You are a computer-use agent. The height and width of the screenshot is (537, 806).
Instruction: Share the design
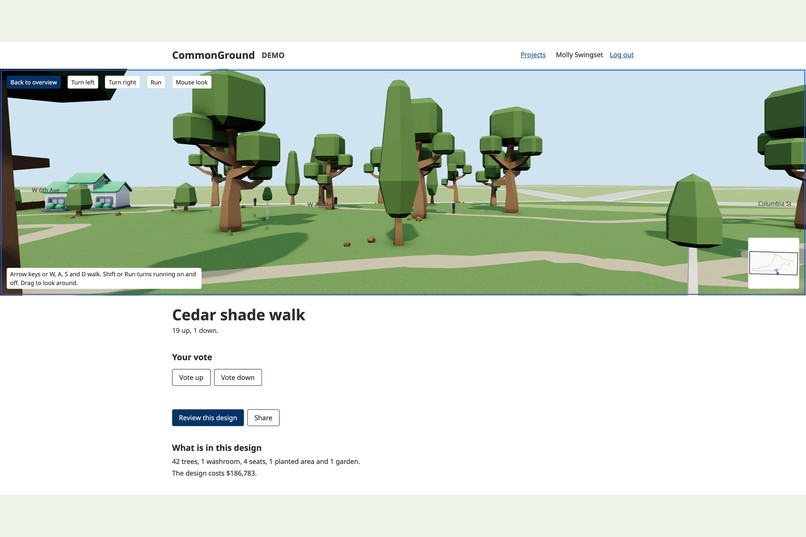pyautogui.click(x=263, y=418)
